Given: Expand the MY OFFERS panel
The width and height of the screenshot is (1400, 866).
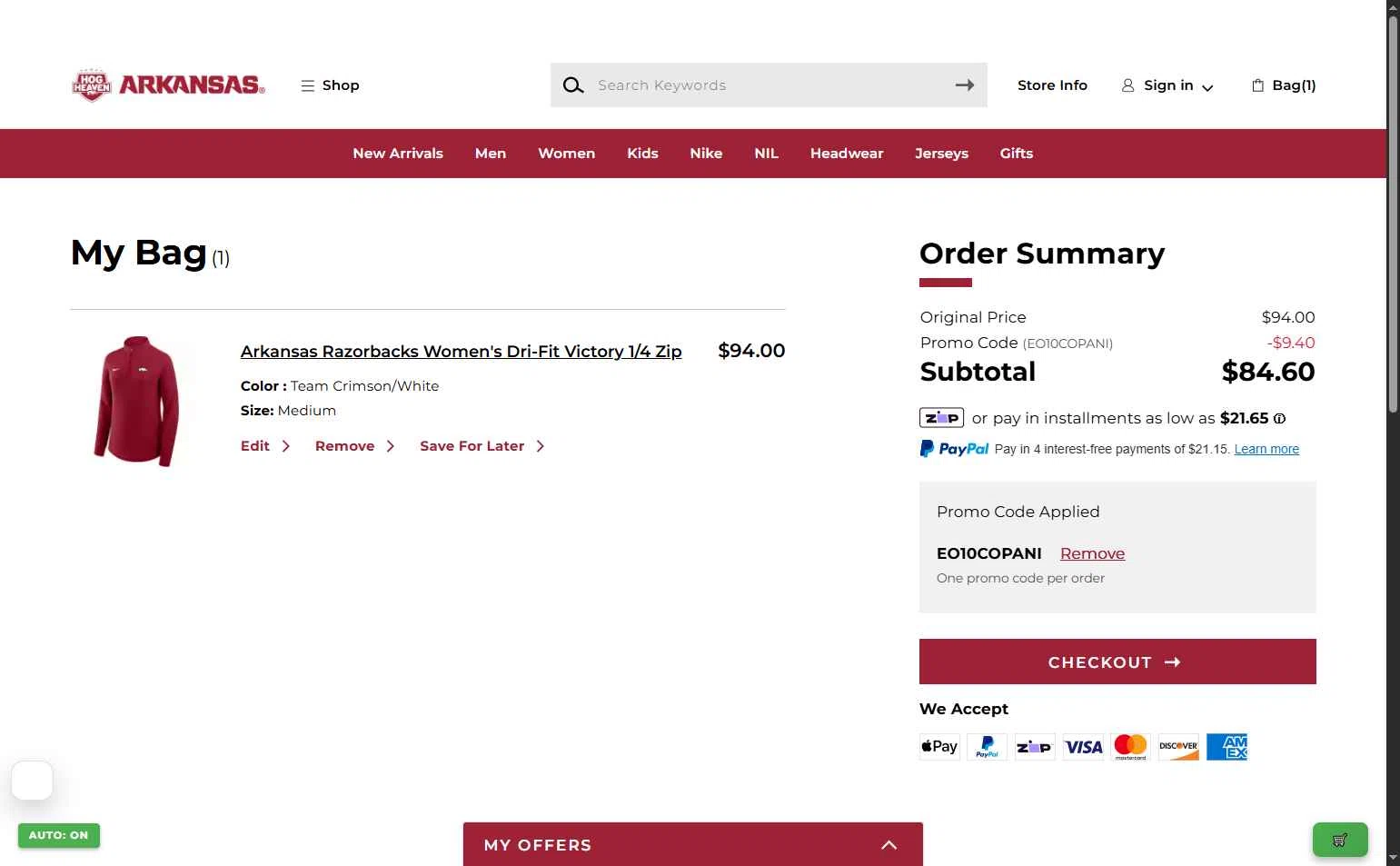Looking at the screenshot, I should (x=693, y=844).
